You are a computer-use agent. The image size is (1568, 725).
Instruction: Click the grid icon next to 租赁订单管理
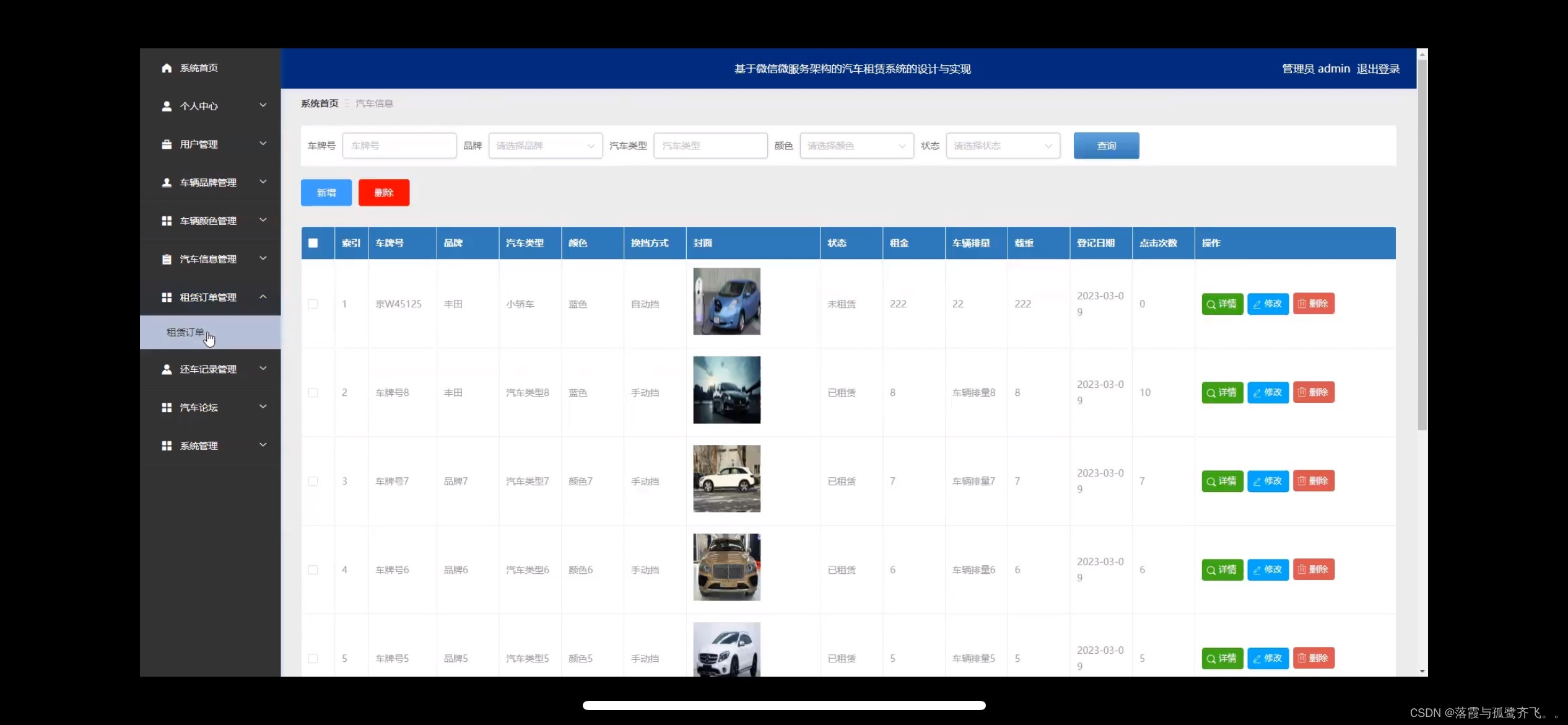click(x=167, y=297)
